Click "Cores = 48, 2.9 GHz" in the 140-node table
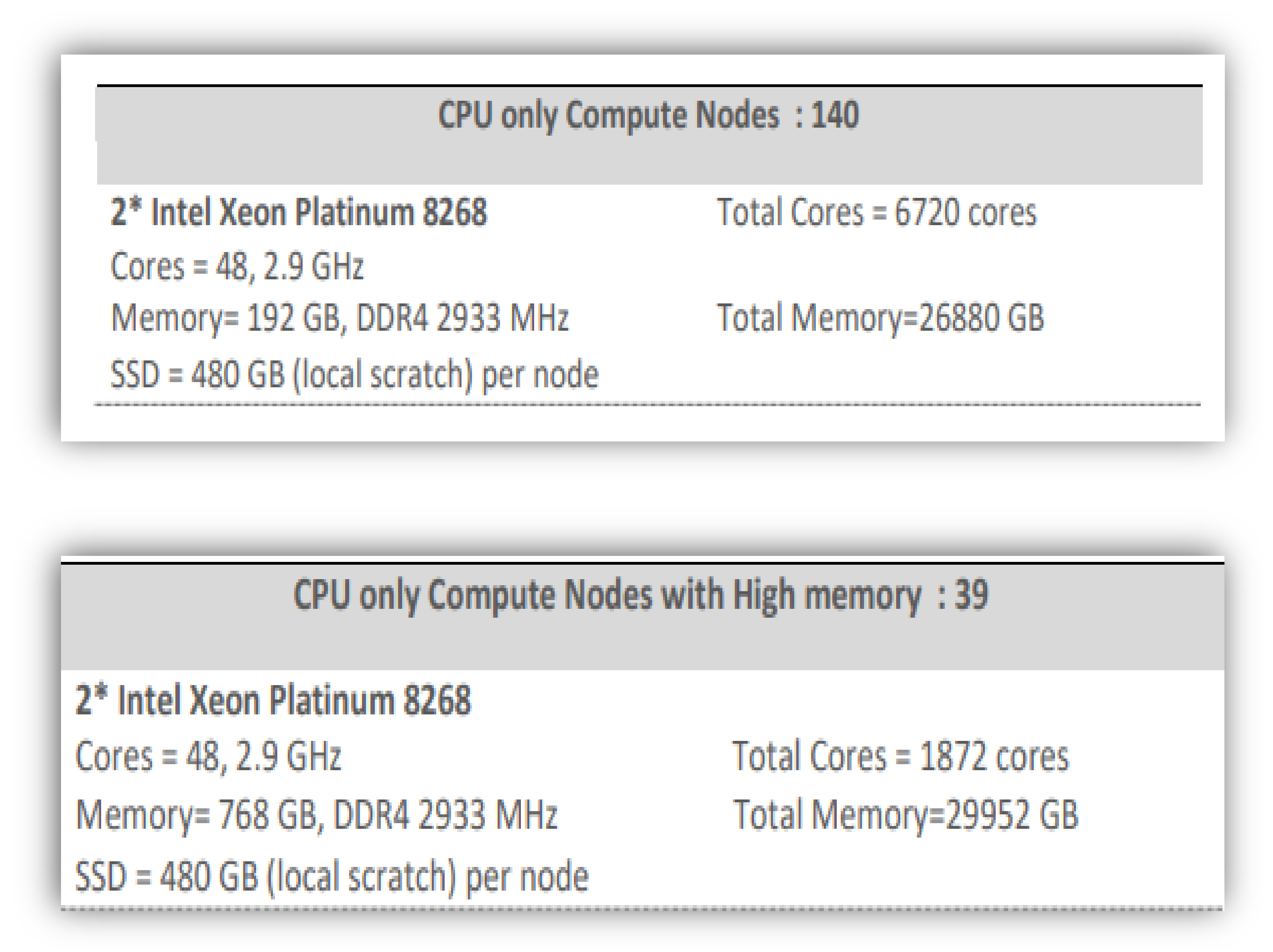This screenshot has width=1273, height=952. click(x=237, y=266)
